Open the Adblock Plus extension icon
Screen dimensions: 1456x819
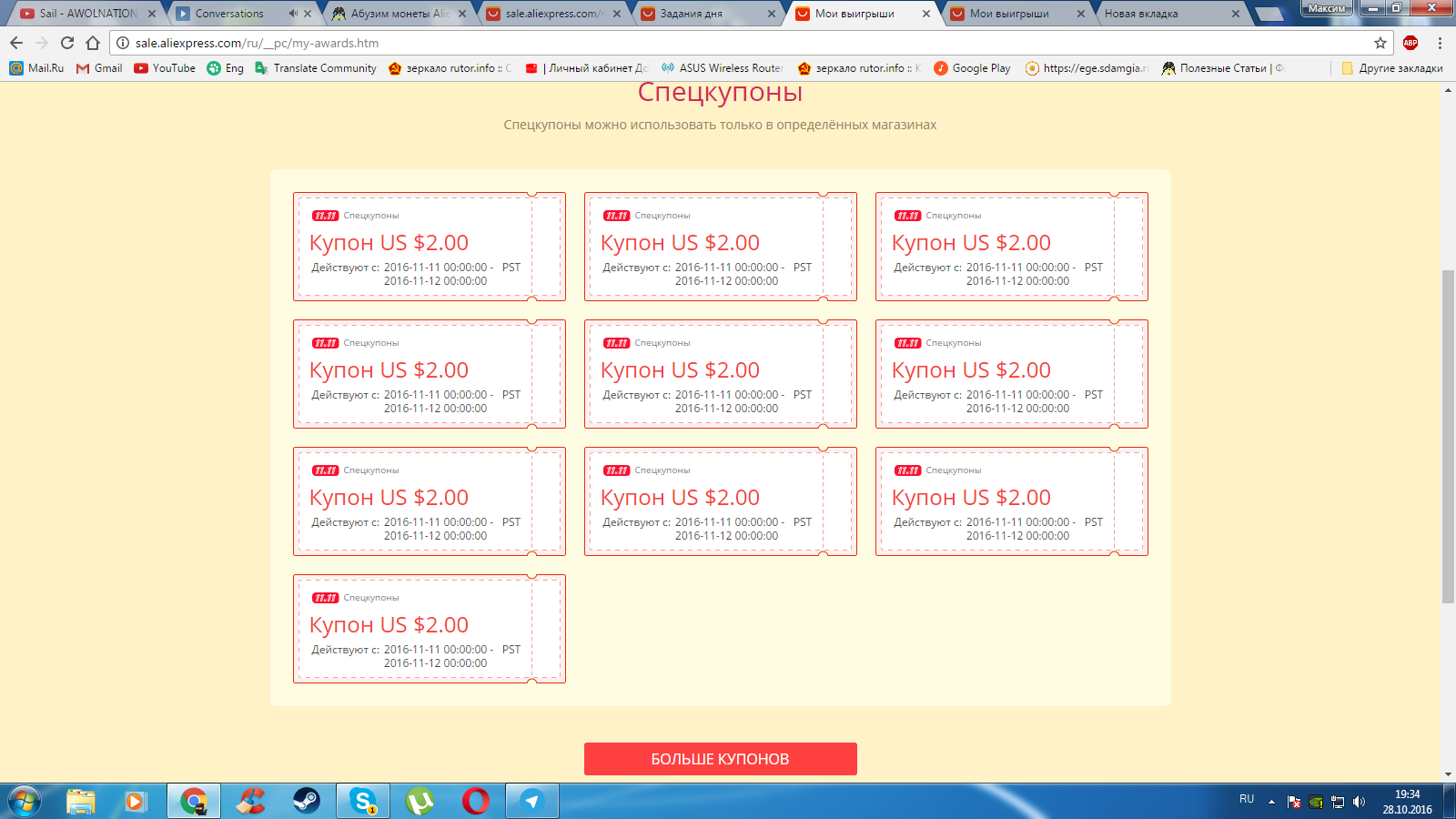click(1410, 43)
